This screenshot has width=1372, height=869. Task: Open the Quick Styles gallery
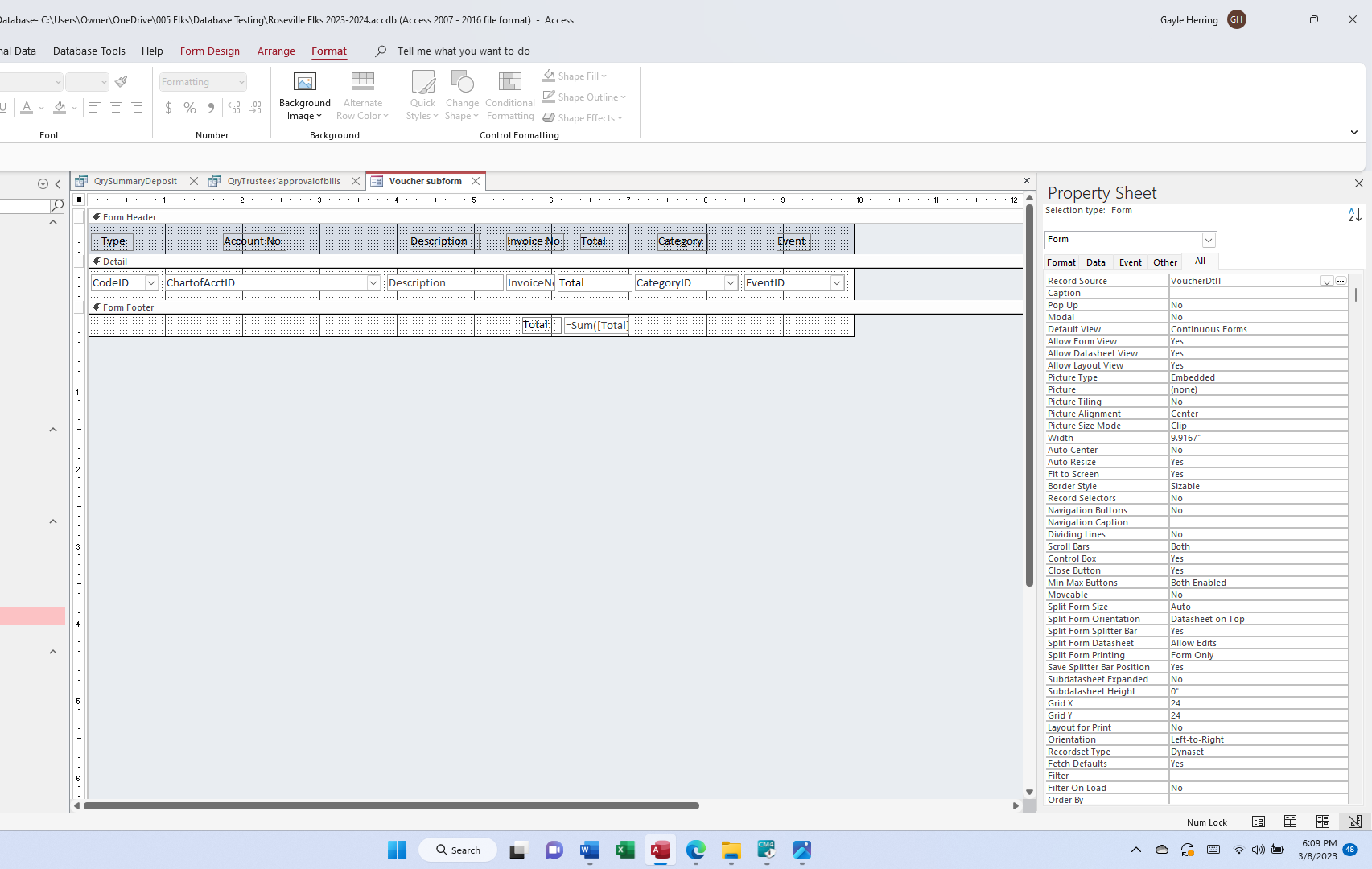pos(422,95)
